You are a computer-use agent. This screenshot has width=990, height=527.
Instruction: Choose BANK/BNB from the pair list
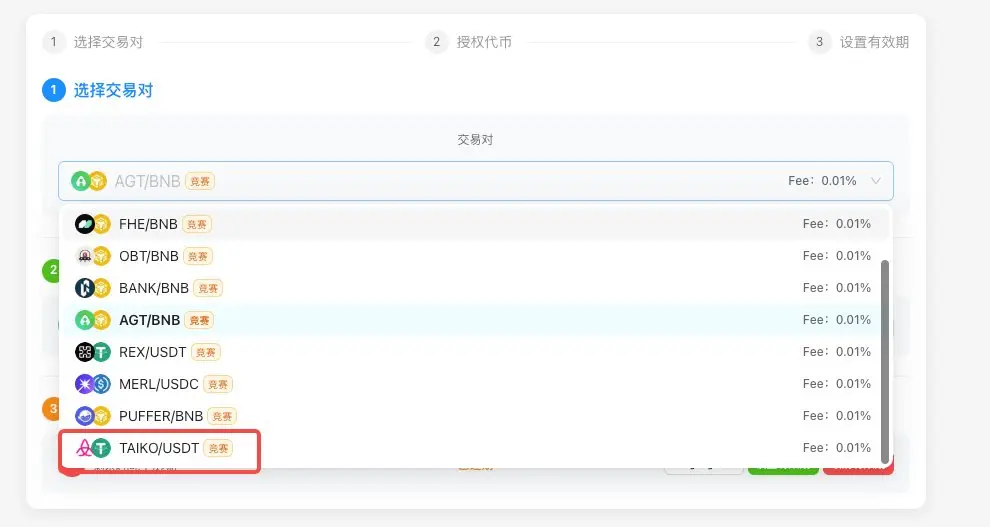pyautogui.click(x=475, y=288)
